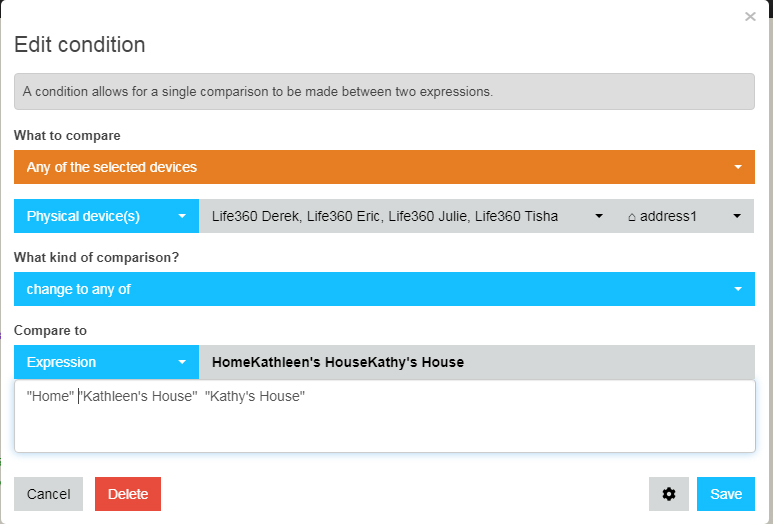Open the Life360 devices selection list
Image resolution: width=773 pixels, height=524 pixels.
click(407, 216)
